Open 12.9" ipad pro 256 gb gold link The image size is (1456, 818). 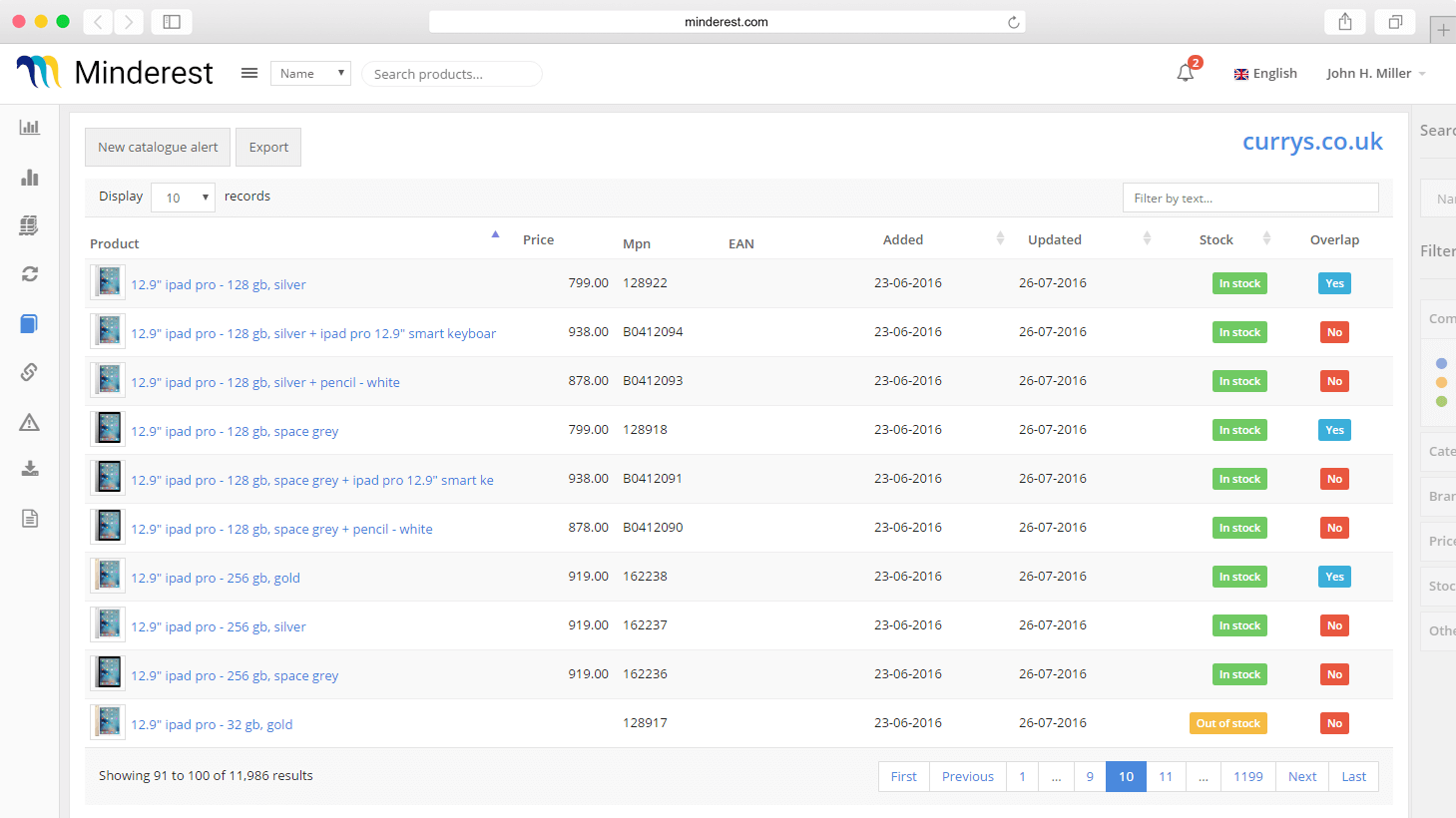point(216,578)
